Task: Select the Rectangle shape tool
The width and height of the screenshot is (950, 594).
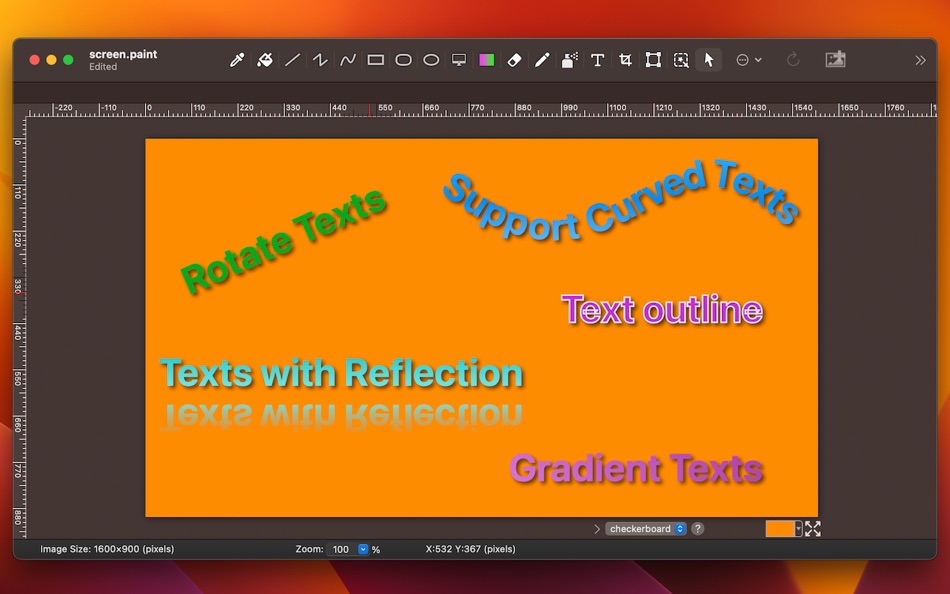Action: coord(375,60)
